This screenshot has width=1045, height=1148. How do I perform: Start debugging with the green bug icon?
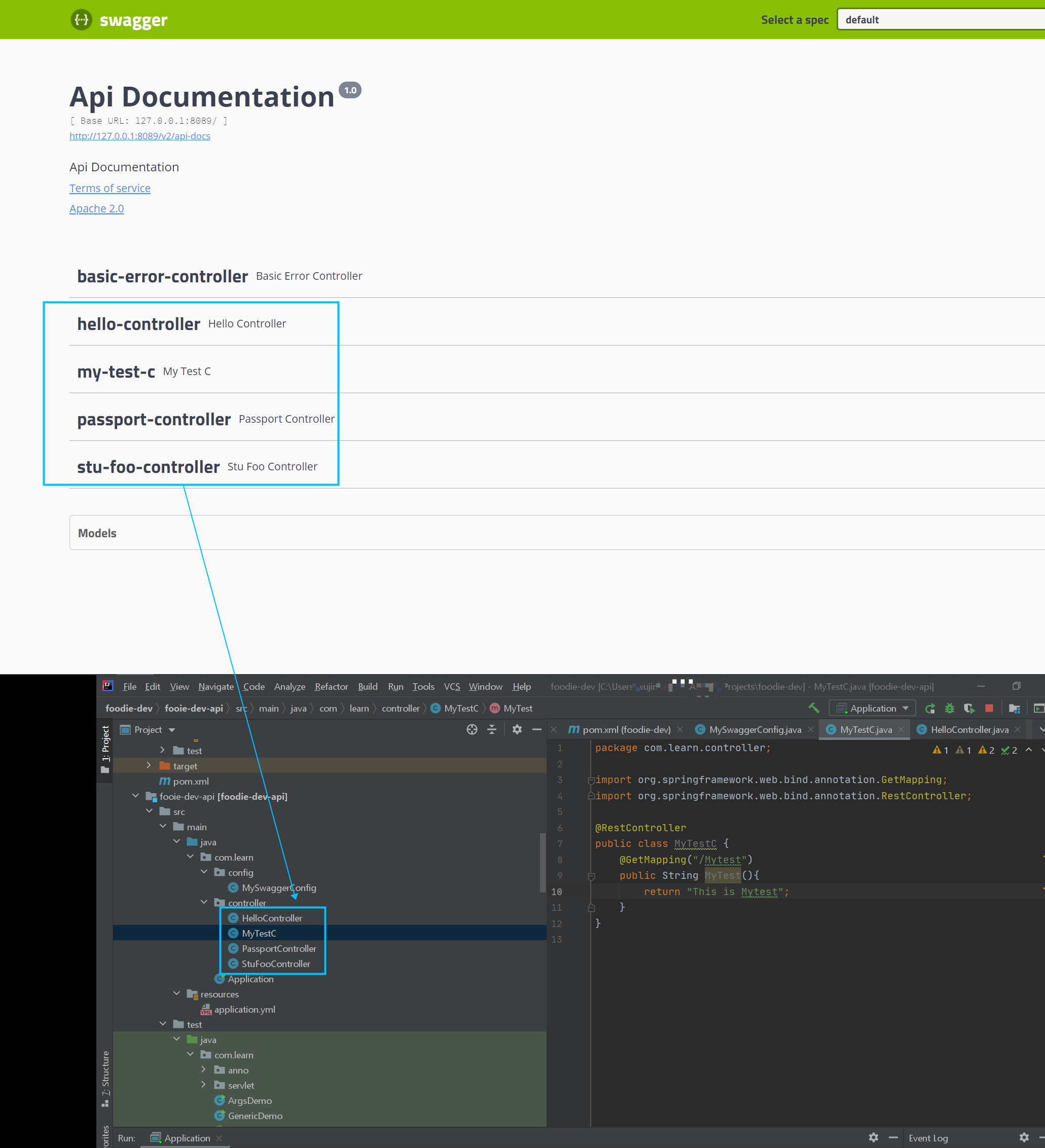(949, 709)
